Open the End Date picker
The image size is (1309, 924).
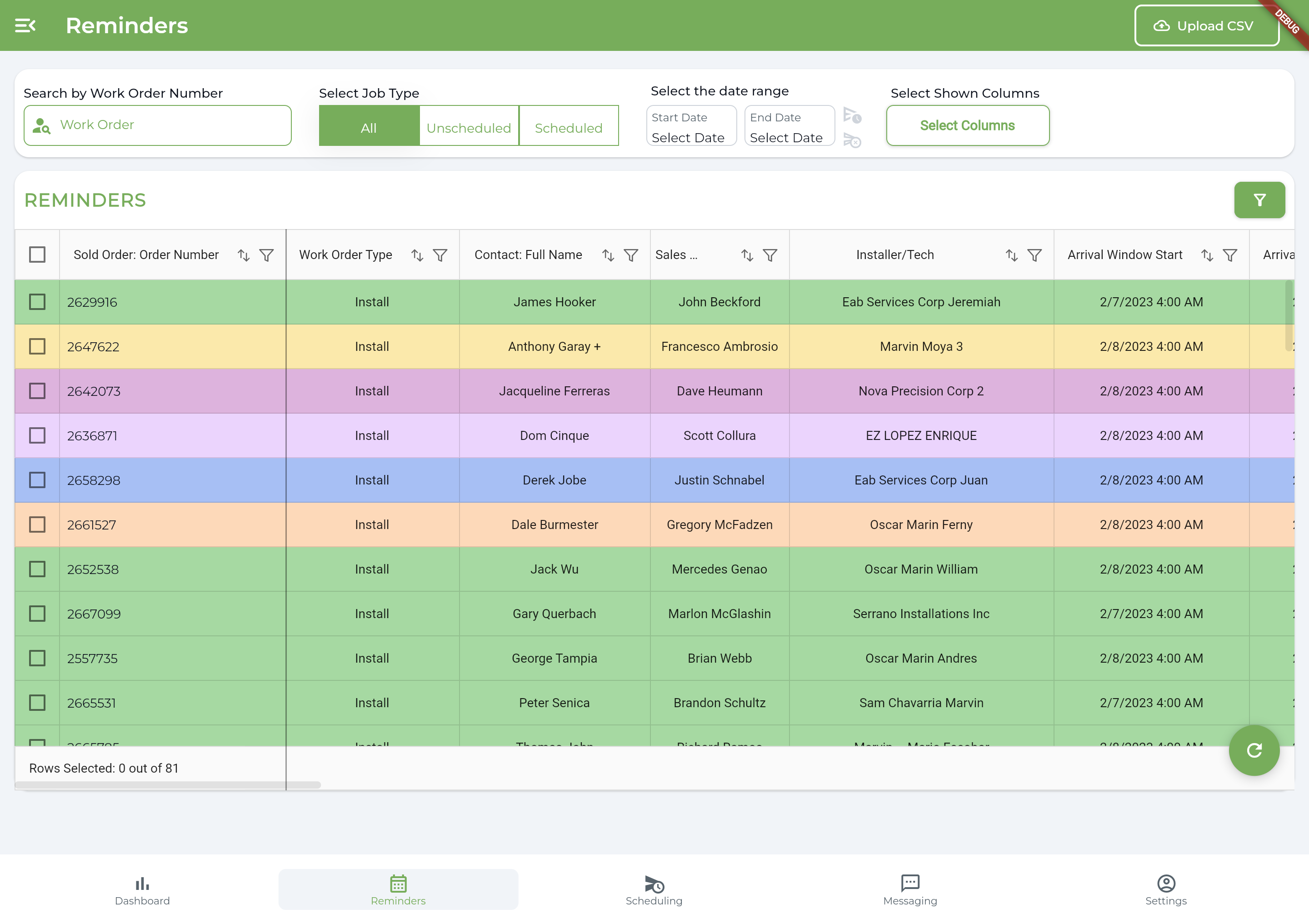(x=789, y=126)
